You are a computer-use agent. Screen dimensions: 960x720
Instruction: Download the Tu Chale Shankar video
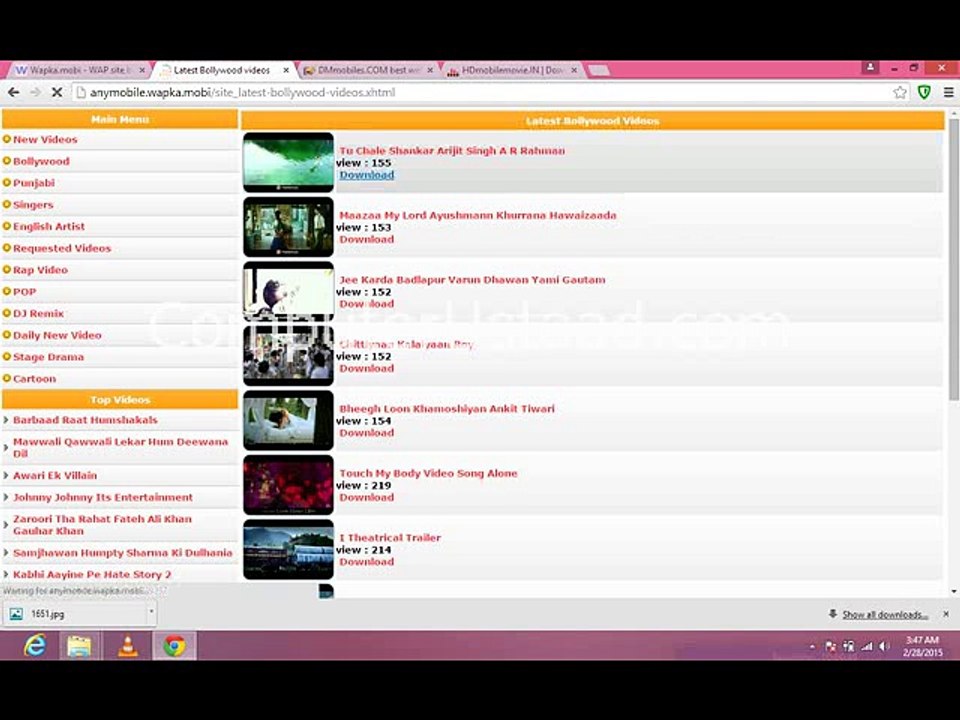[x=367, y=175]
